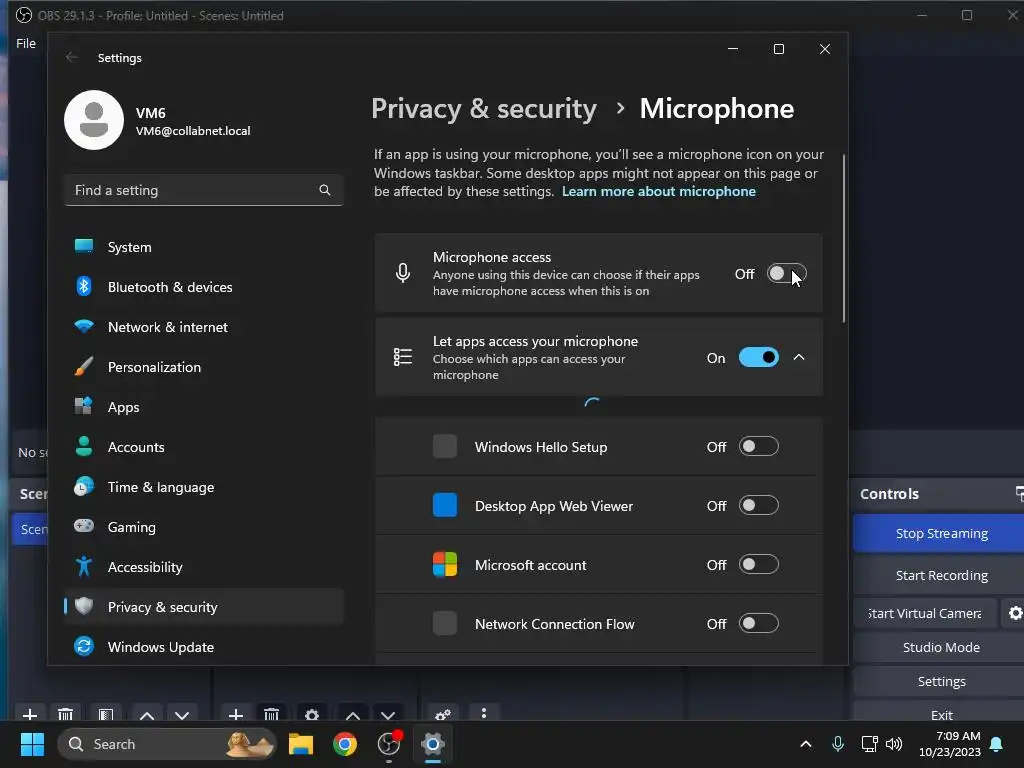Open OBS Studio from taskbar
The width and height of the screenshot is (1024, 768).
389,744
